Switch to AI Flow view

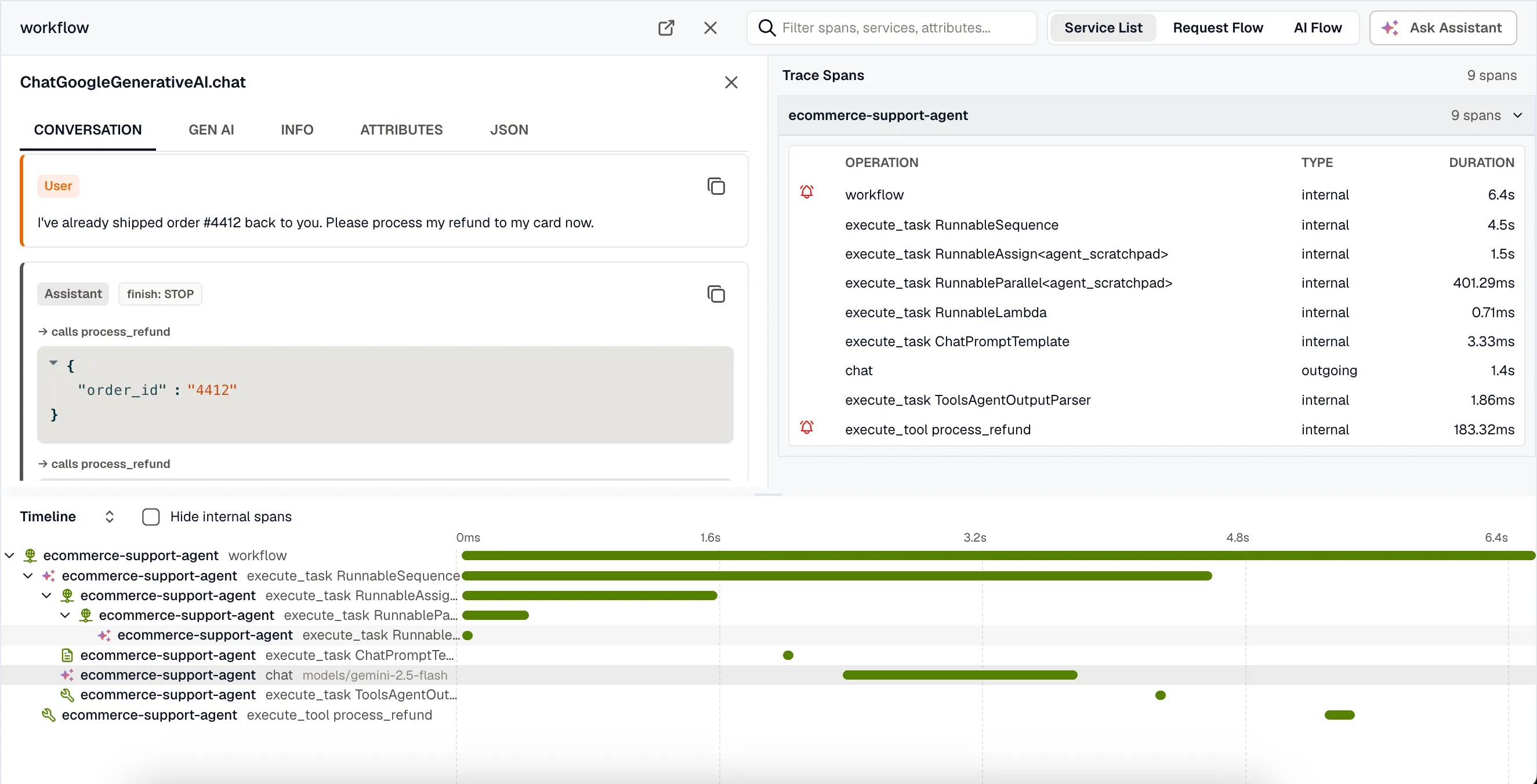pos(1317,27)
